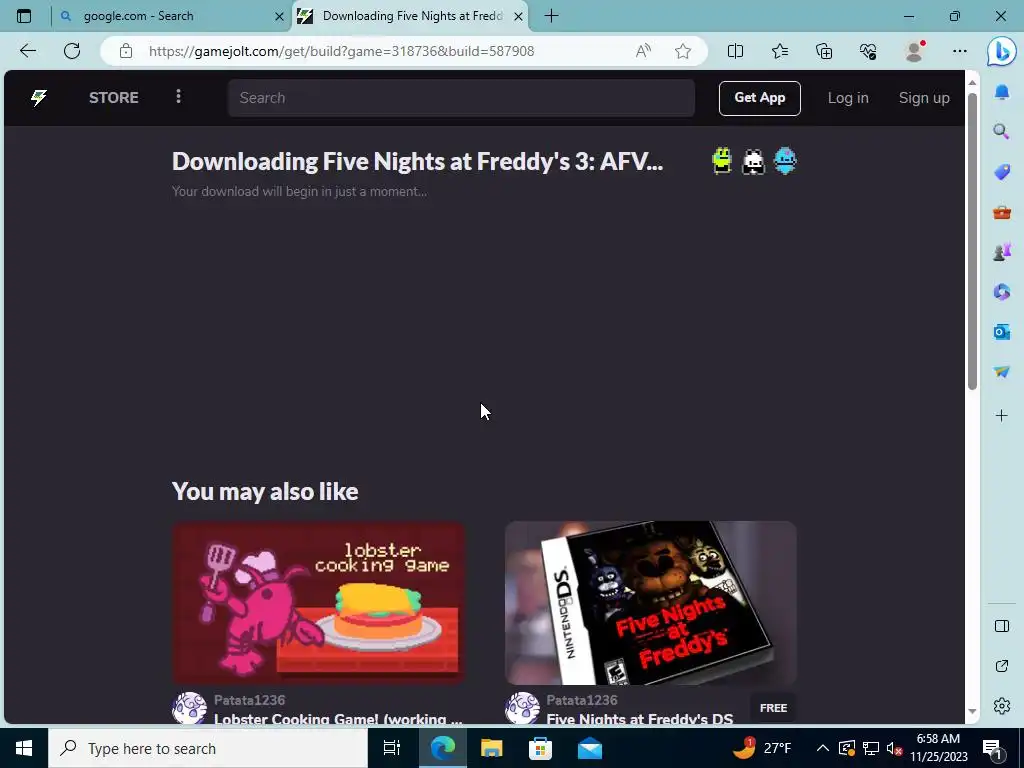This screenshot has height=768, width=1024.
Task: Show hidden system tray icons
Action: tap(823, 748)
